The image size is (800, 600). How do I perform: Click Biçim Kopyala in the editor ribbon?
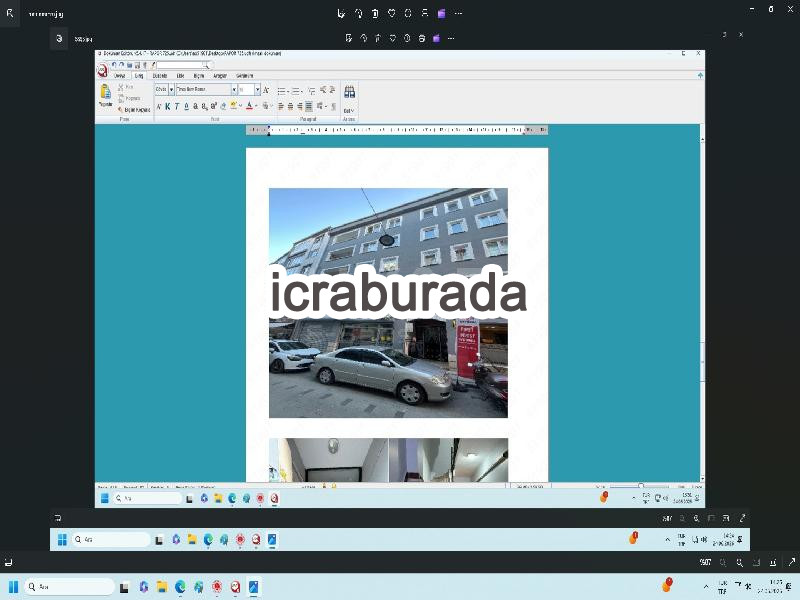[134, 110]
